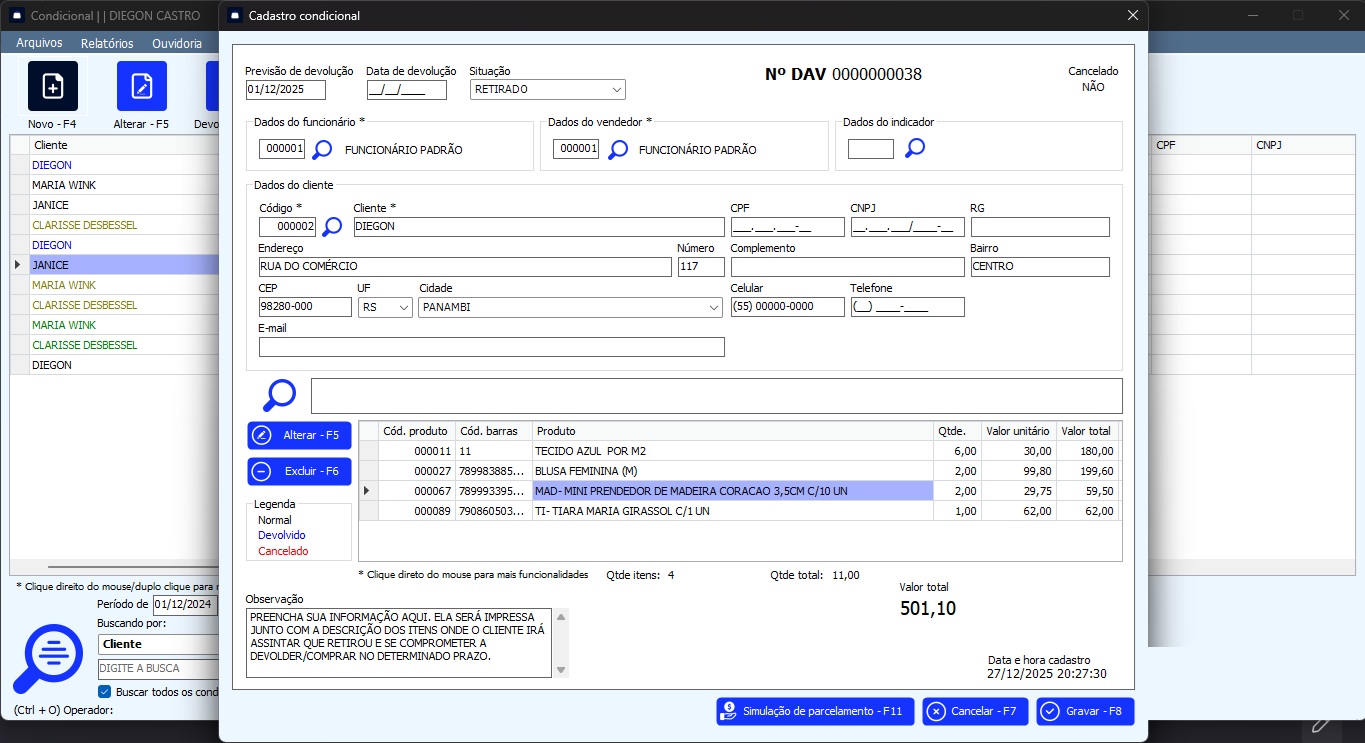Click the E-mail input field

click(491, 347)
